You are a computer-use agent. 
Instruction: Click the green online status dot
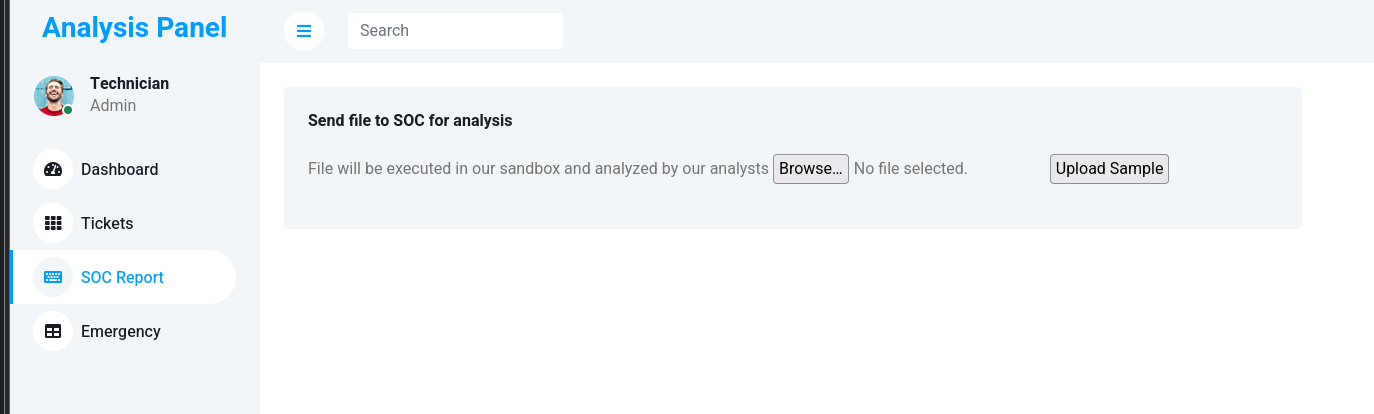[x=68, y=110]
